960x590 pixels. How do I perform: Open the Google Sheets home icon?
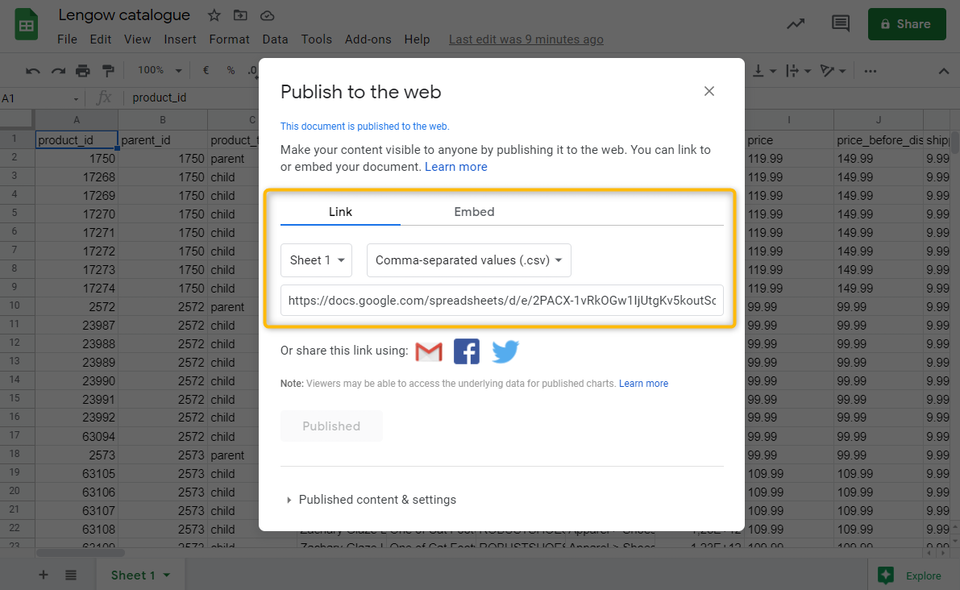coord(26,25)
